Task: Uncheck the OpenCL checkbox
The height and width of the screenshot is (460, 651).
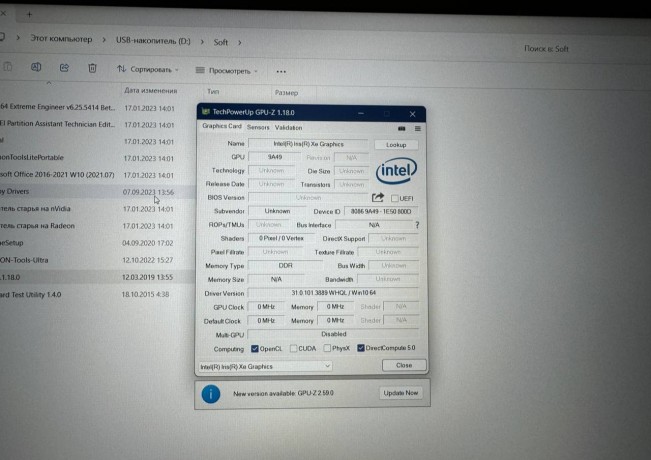Action: tap(255, 348)
